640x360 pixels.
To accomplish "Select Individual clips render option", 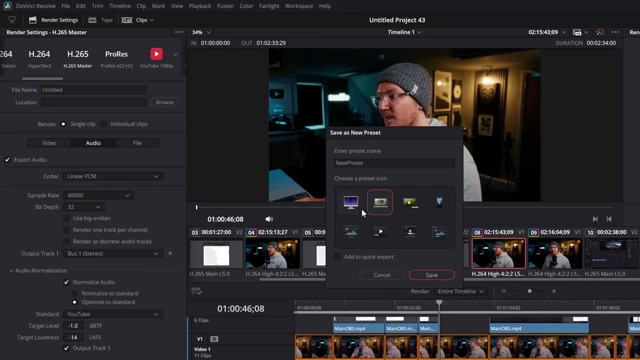I will (103, 124).
